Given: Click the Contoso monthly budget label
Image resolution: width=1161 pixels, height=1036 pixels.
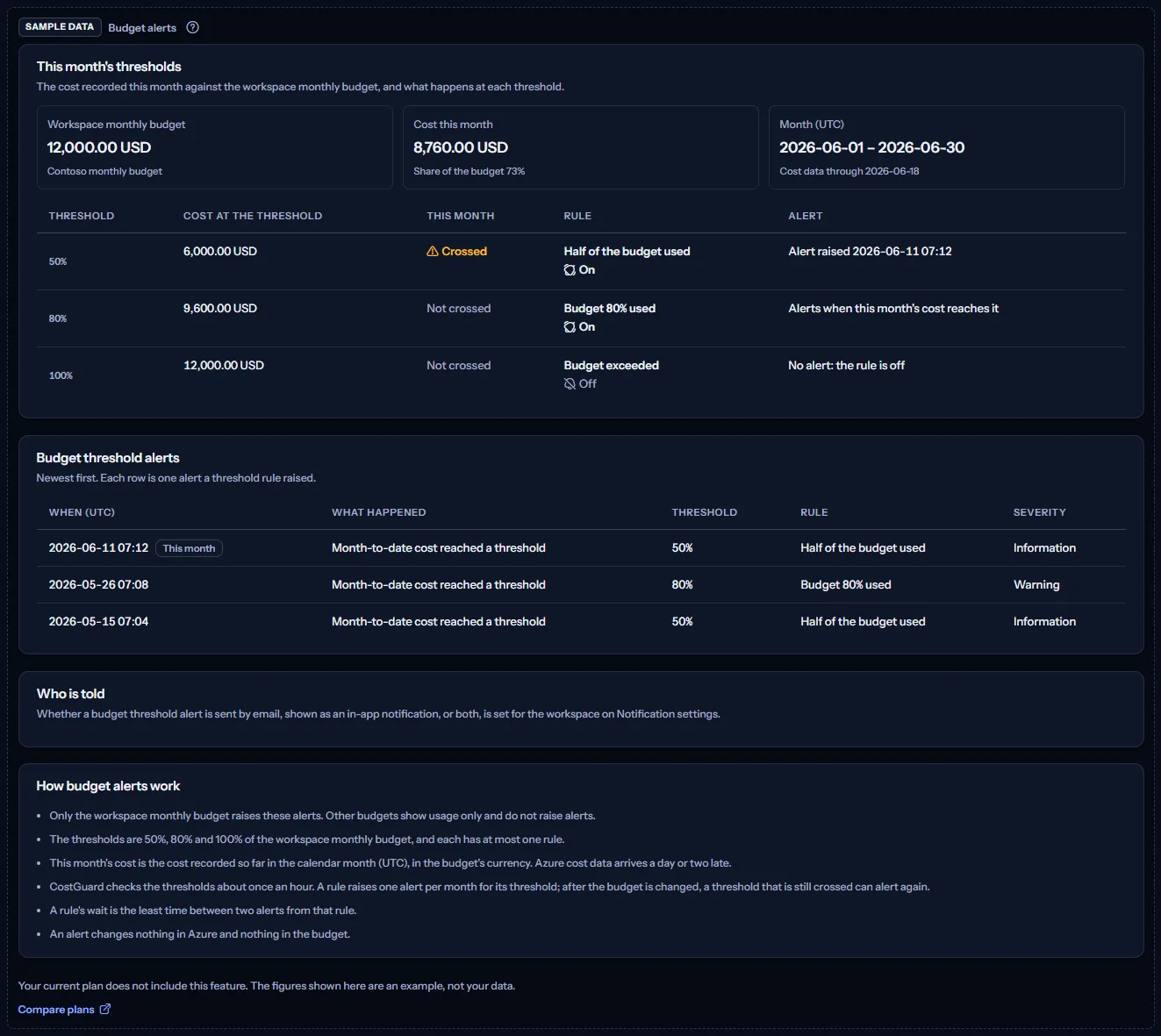Looking at the screenshot, I should (x=104, y=171).
